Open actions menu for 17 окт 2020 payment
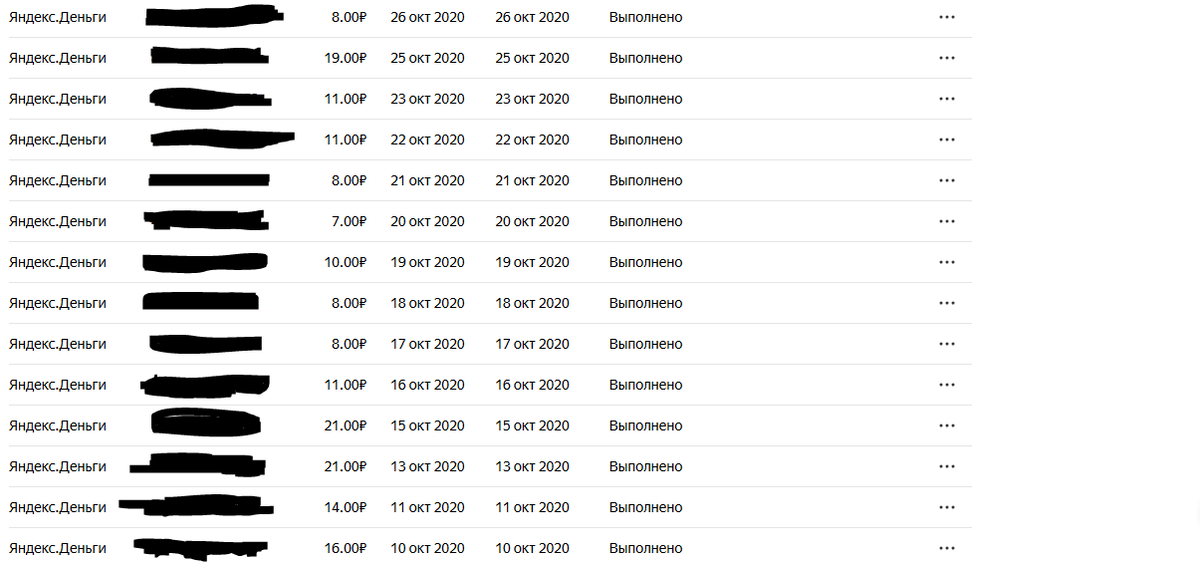This screenshot has width=1200, height=563. pyautogui.click(x=947, y=344)
